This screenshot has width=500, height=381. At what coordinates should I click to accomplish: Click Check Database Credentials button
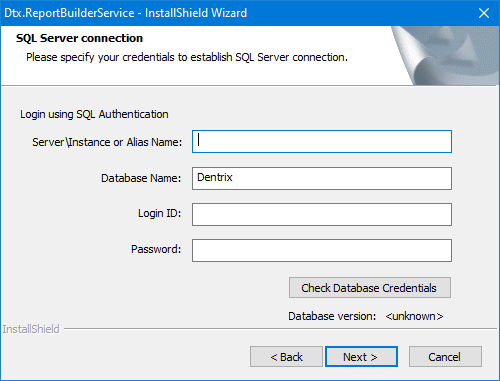point(370,288)
